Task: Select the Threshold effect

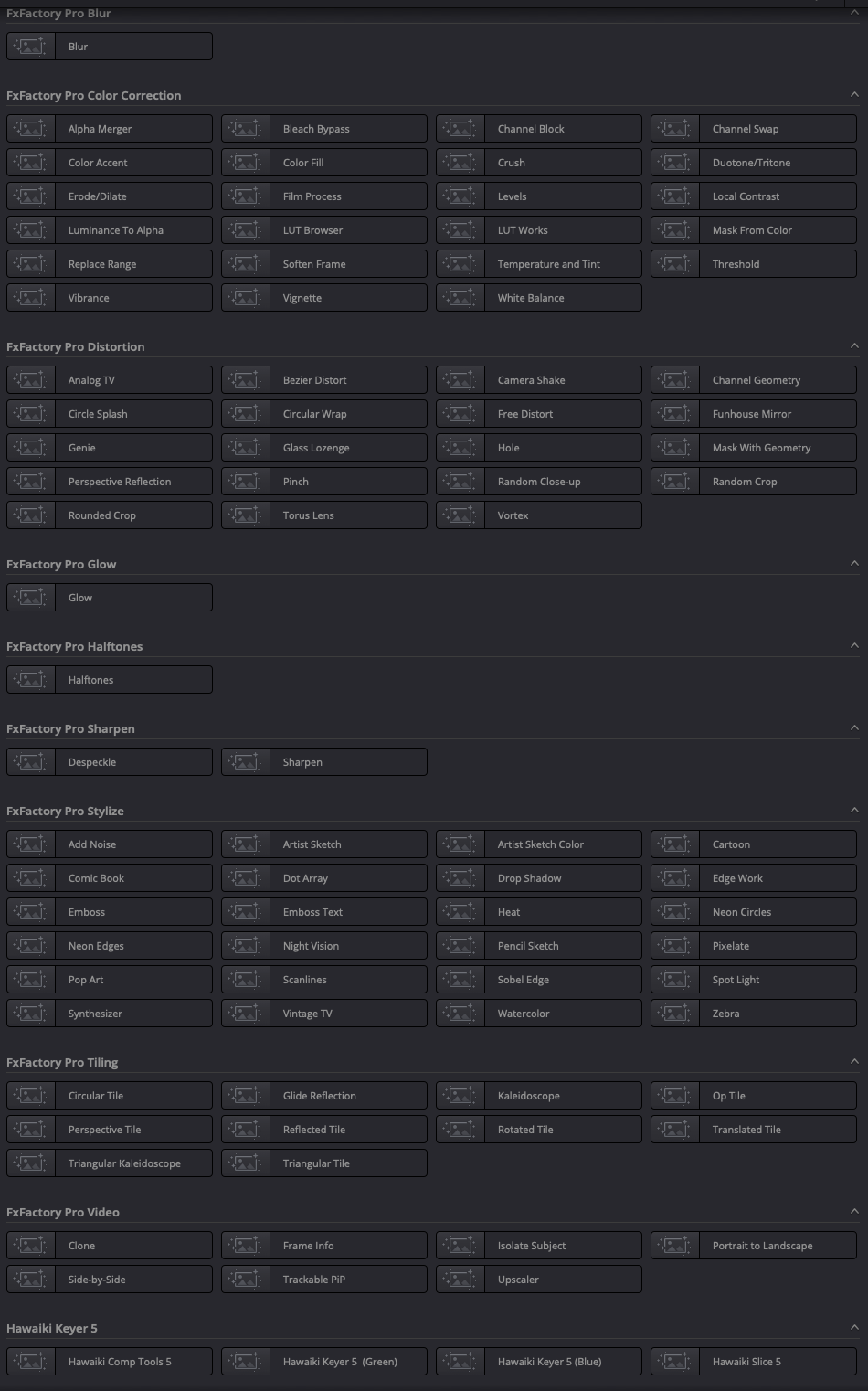Action: point(754,264)
